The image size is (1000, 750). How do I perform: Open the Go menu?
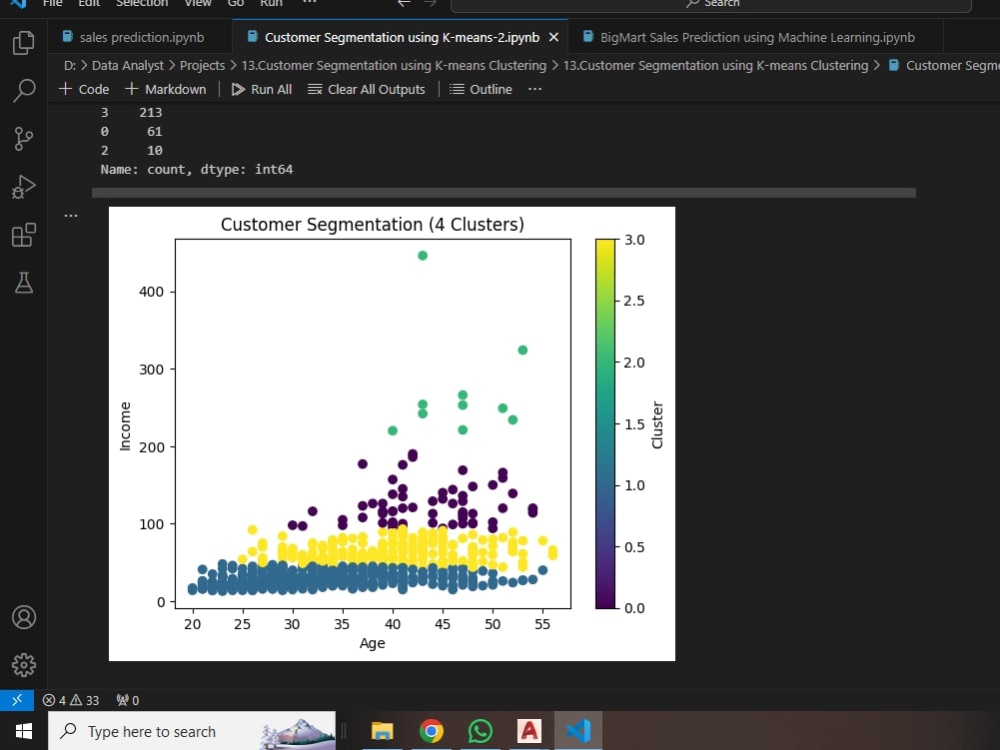(x=236, y=3)
